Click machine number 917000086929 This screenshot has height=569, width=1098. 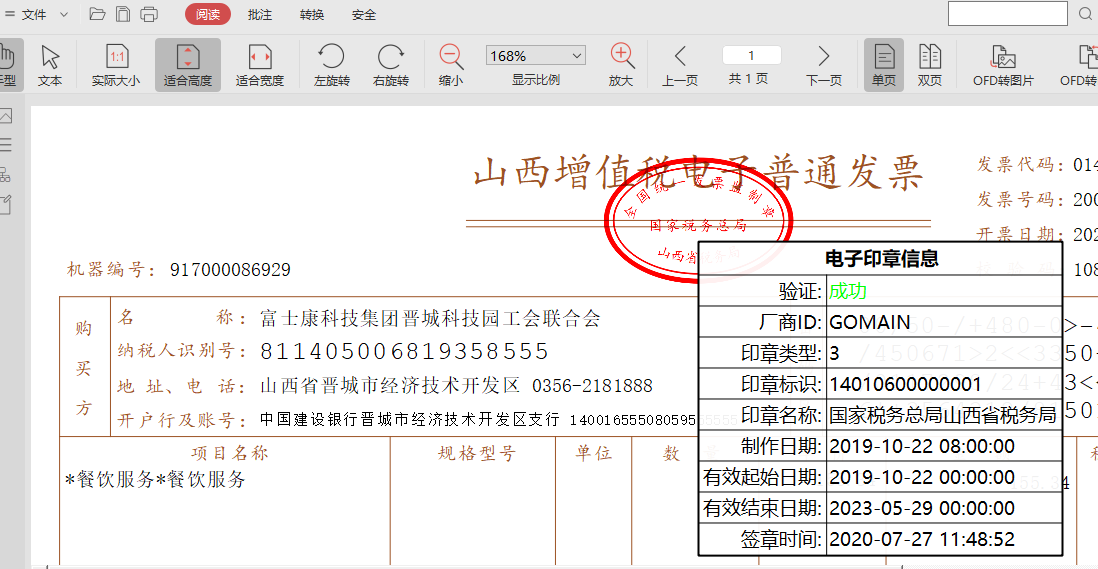coord(230,270)
